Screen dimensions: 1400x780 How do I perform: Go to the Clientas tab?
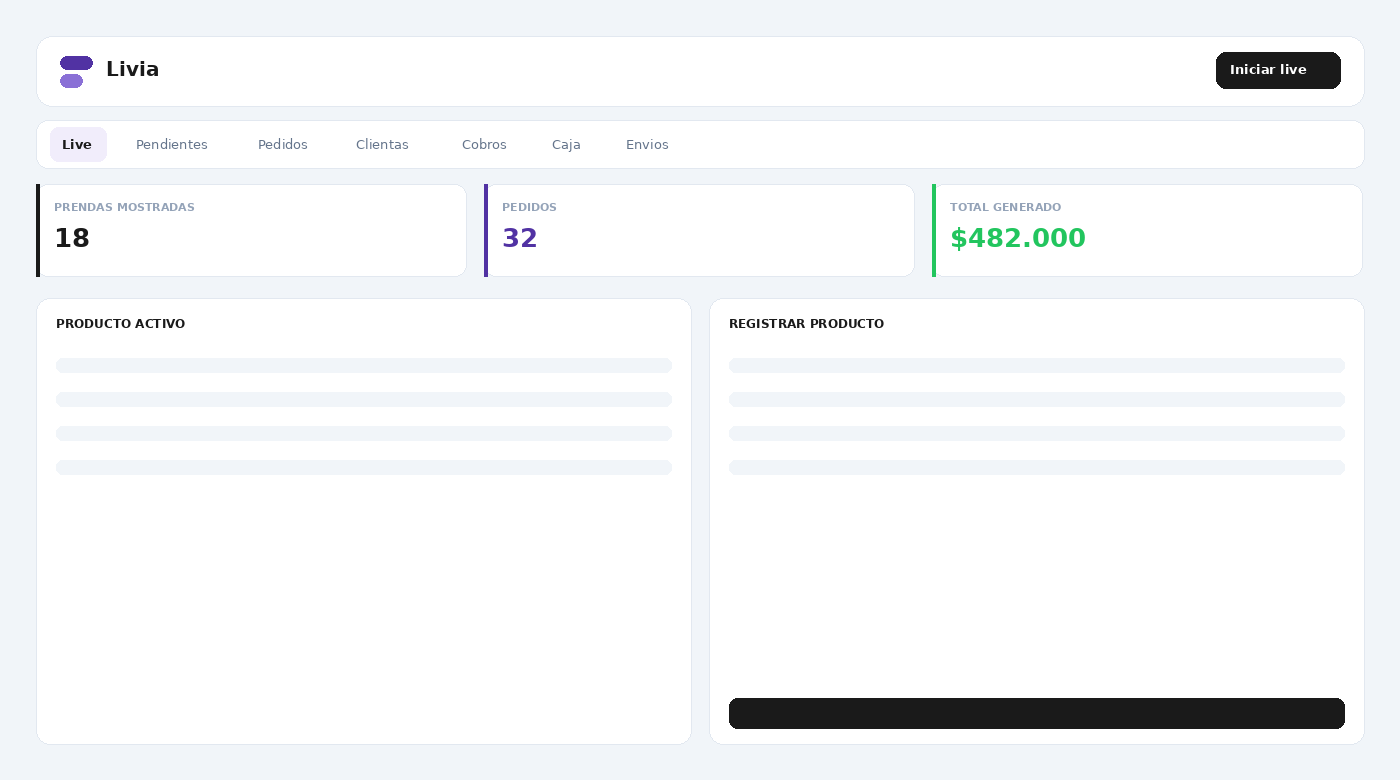tap(382, 144)
